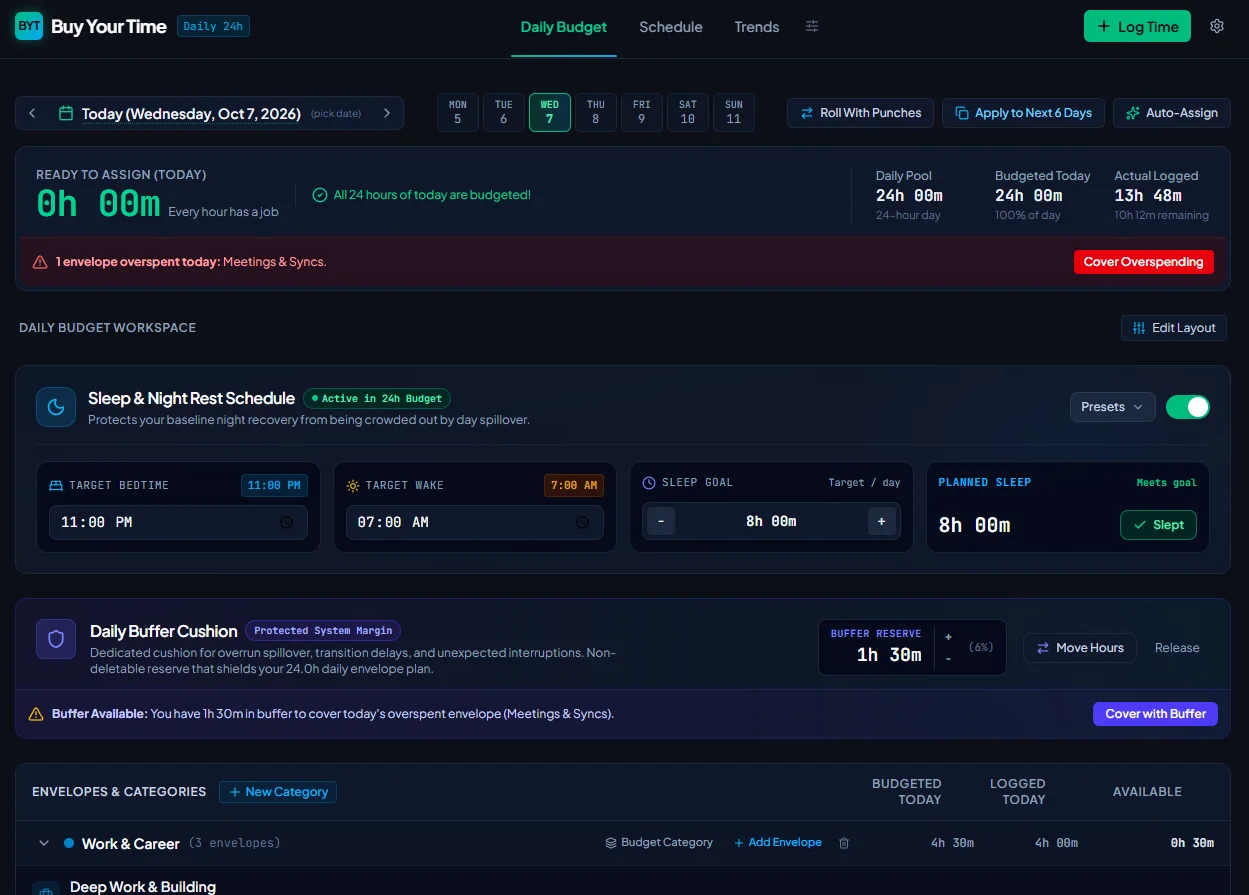Select Monday 5 in the week strip
The height and width of the screenshot is (895, 1249).
(x=458, y=112)
